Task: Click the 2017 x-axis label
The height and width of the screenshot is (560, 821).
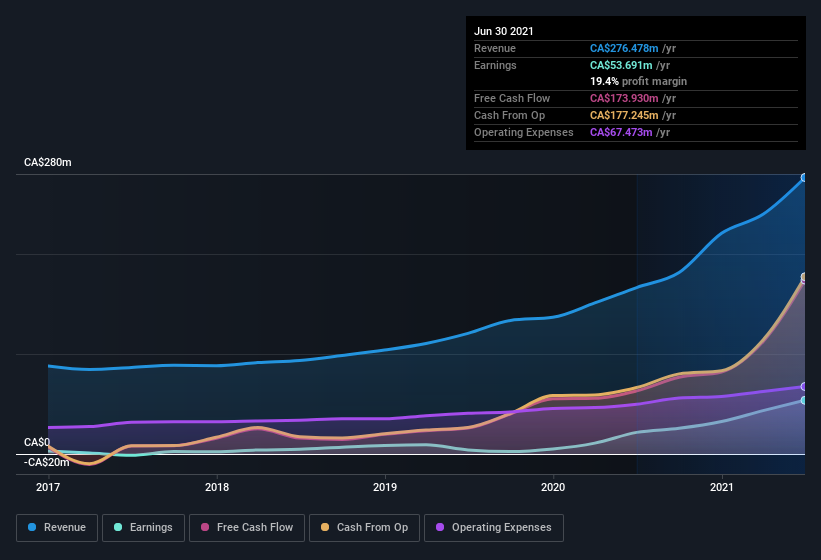Action: coord(48,487)
